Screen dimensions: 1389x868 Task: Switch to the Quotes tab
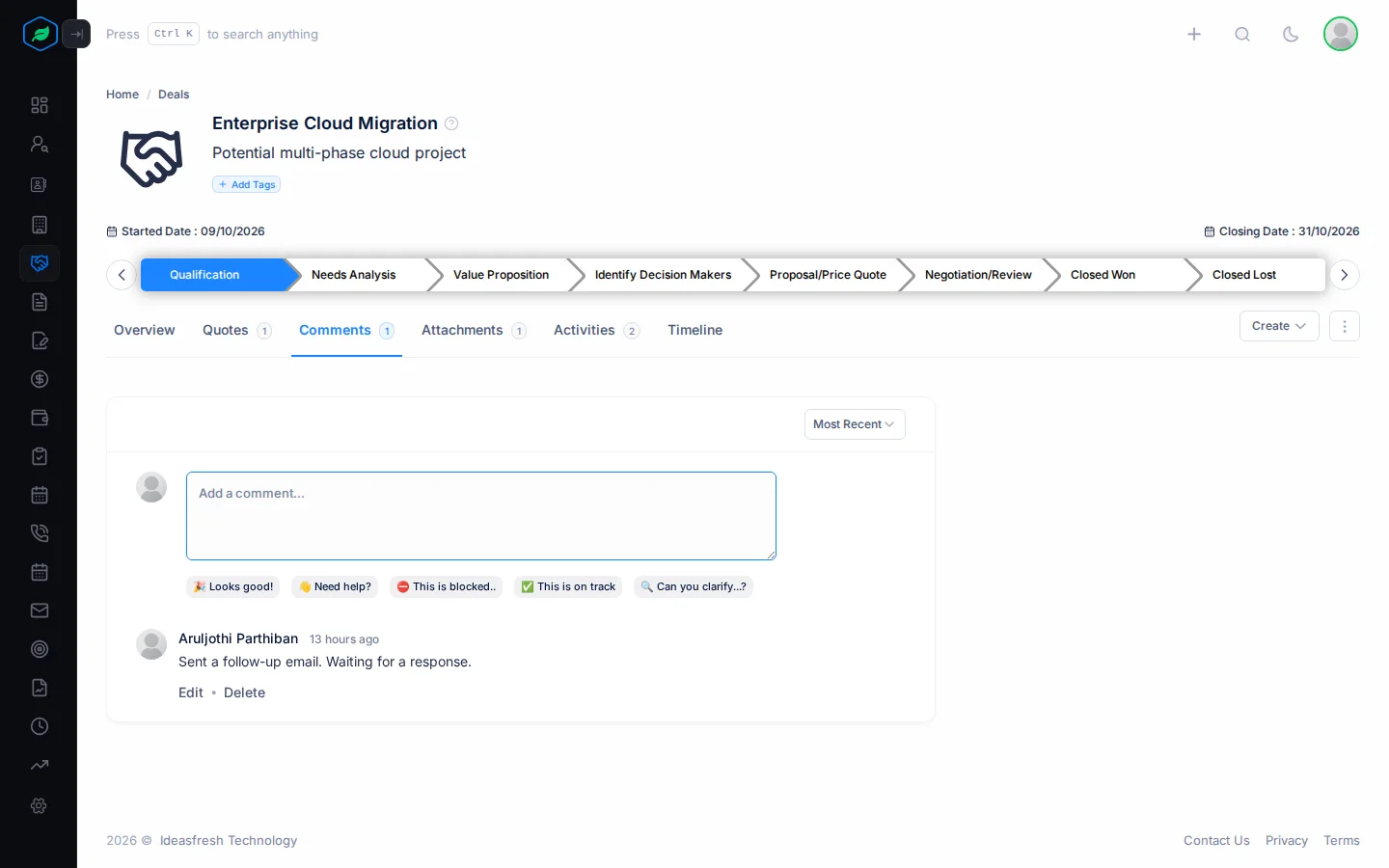pyautogui.click(x=236, y=330)
